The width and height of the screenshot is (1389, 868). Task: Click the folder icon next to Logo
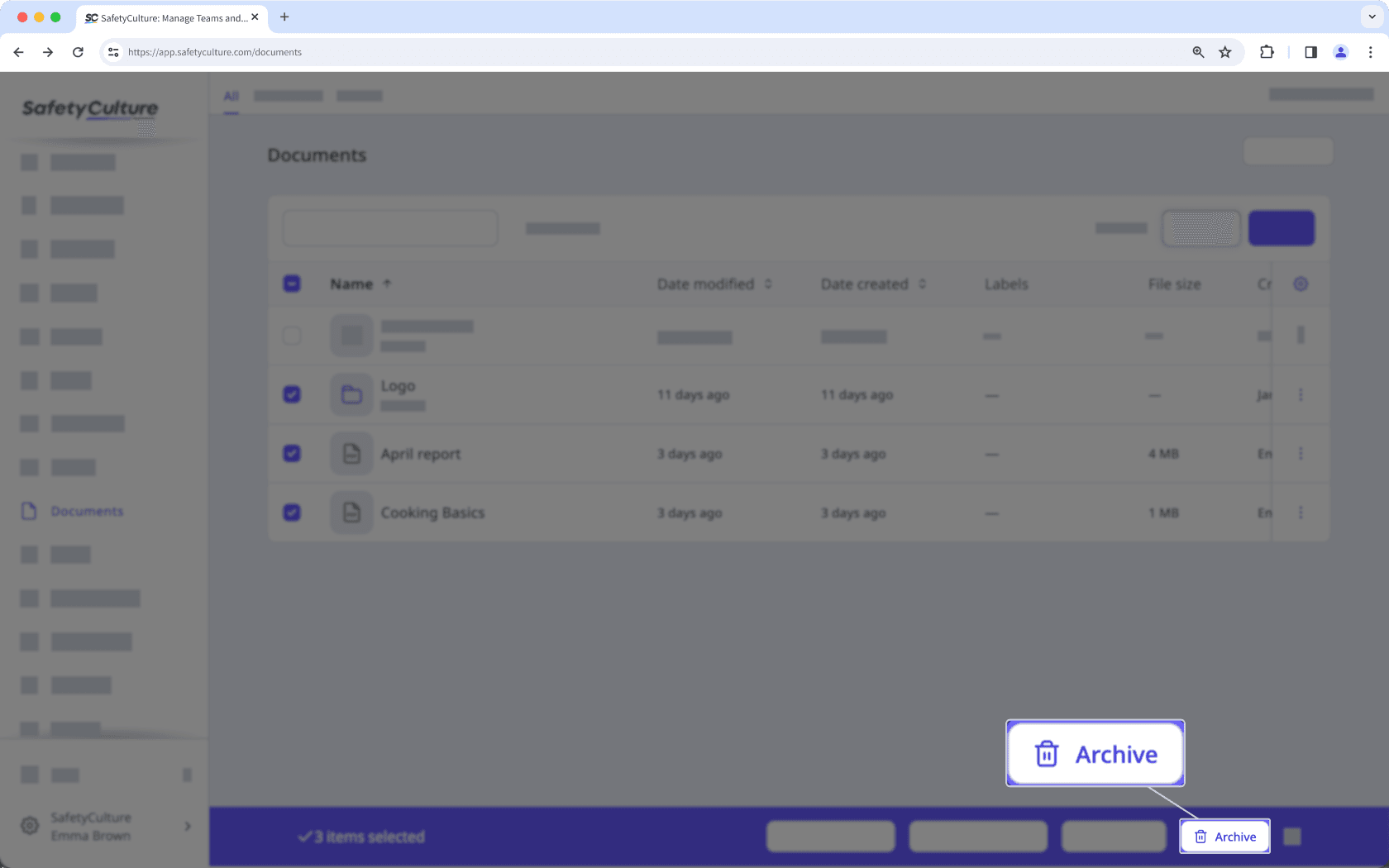coord(351,394)
